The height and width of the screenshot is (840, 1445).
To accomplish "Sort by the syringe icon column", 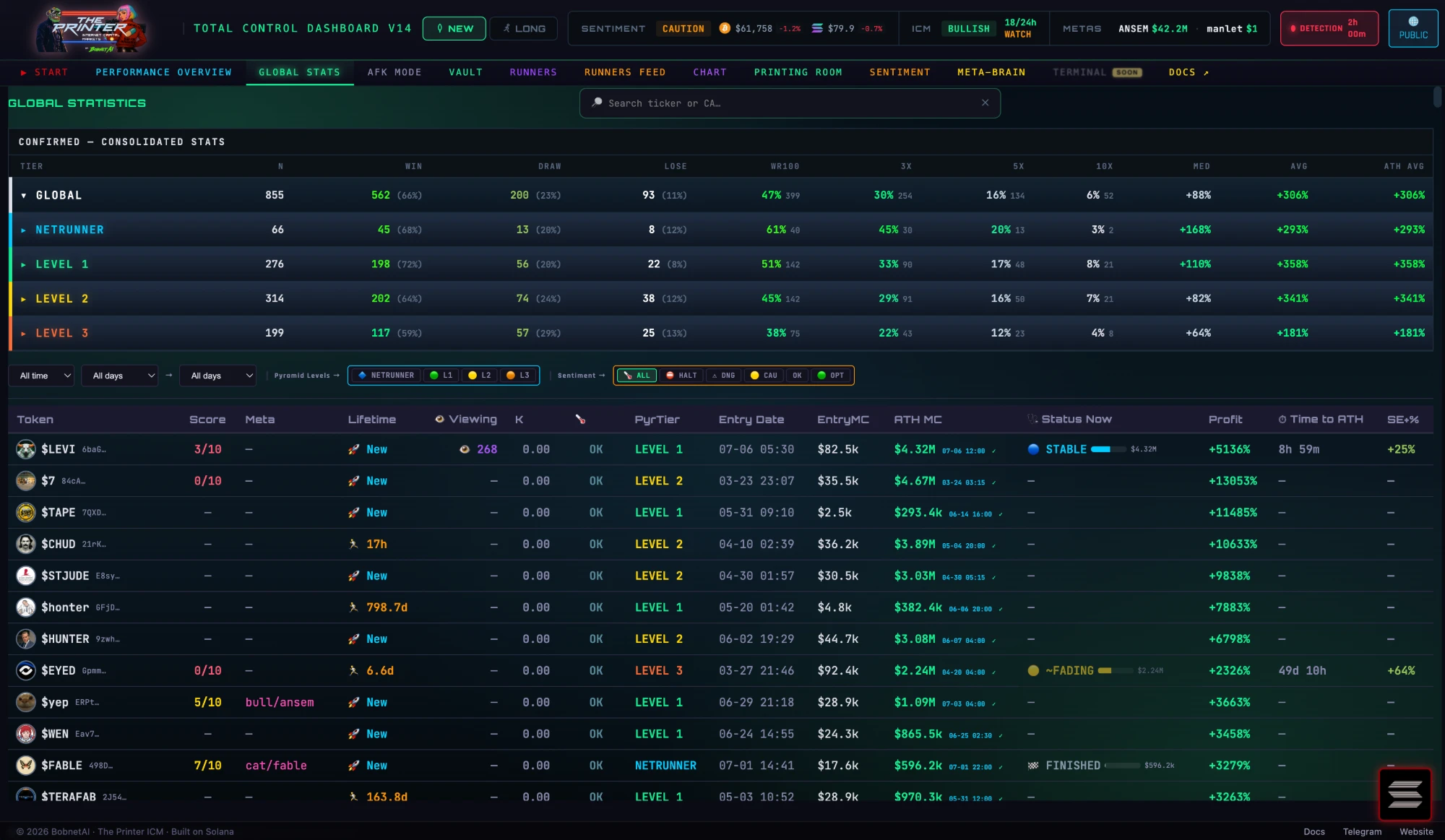I will [580, 419].
